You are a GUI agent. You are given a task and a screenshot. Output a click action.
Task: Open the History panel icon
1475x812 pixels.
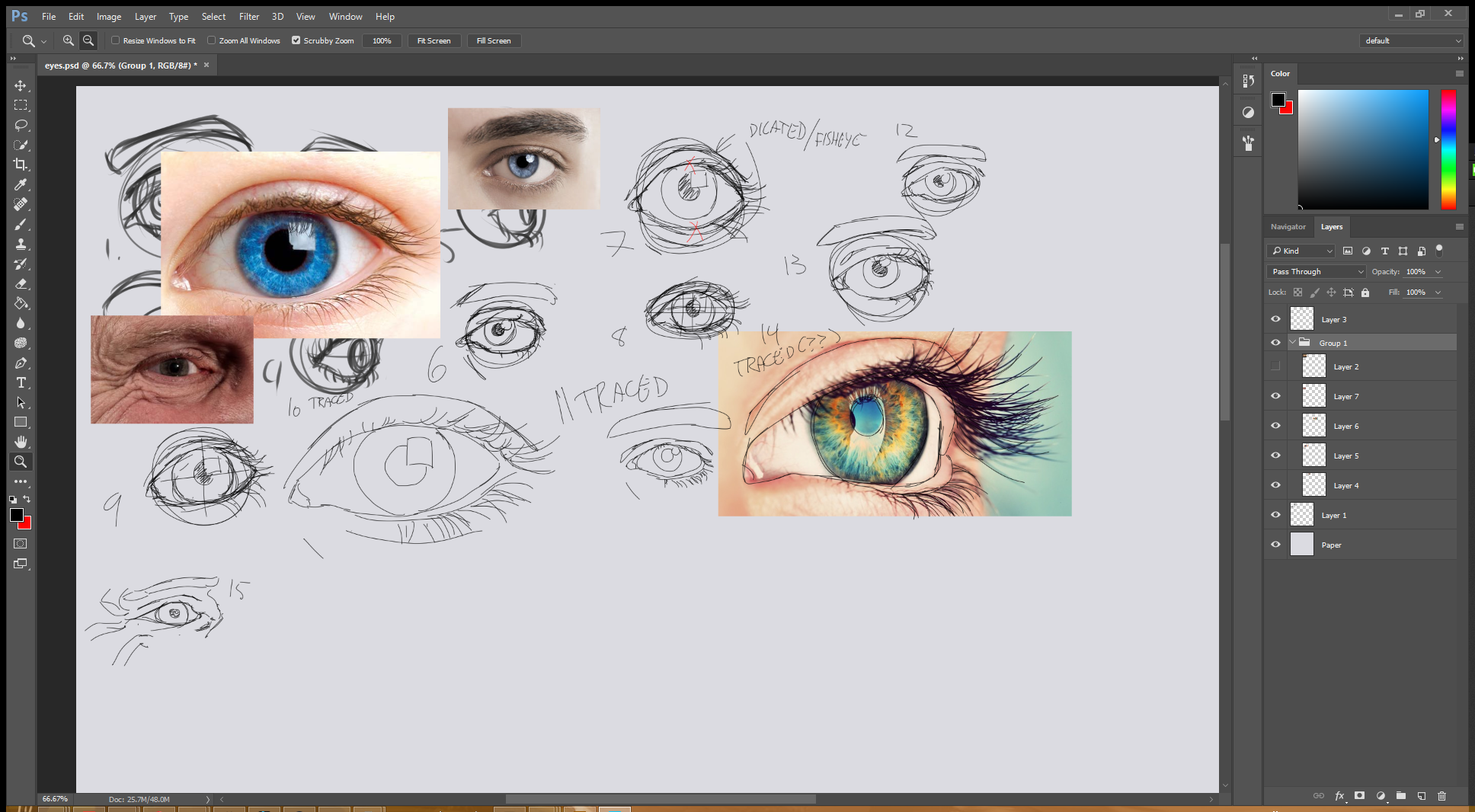point(1248,81)
